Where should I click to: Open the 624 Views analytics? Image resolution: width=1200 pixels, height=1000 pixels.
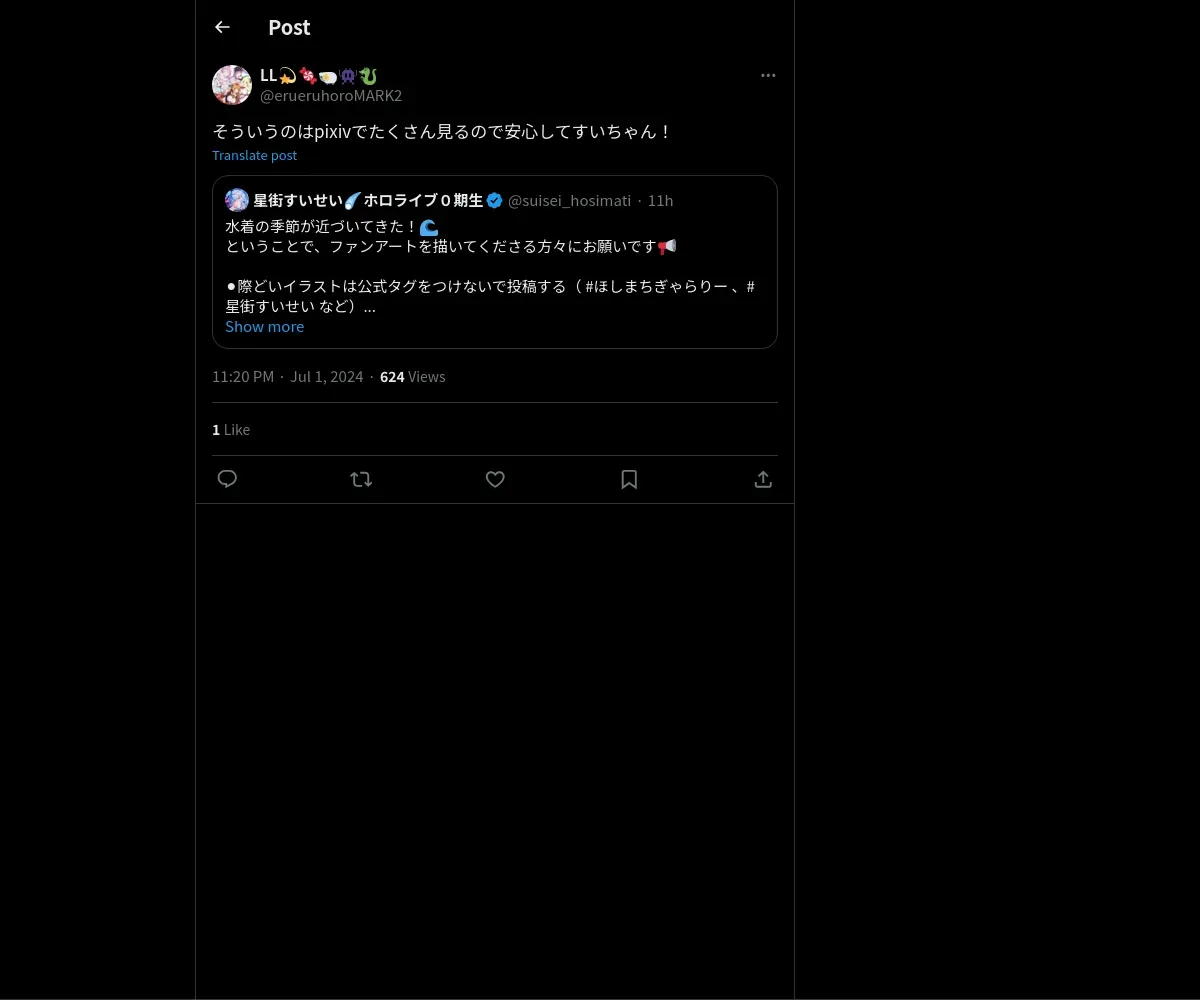(x=412, y=376)
